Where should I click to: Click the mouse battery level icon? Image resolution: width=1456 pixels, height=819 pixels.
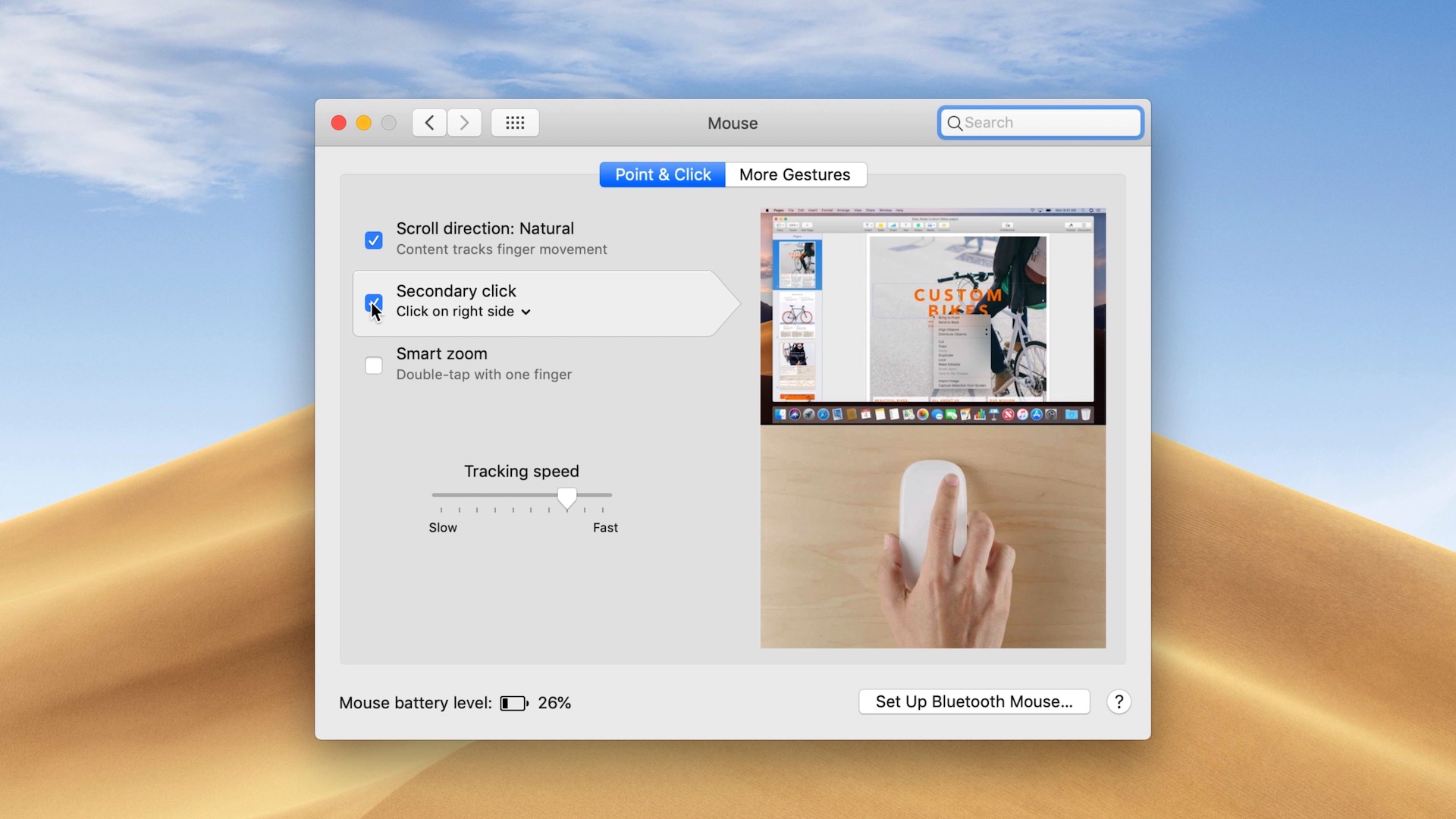514,702
